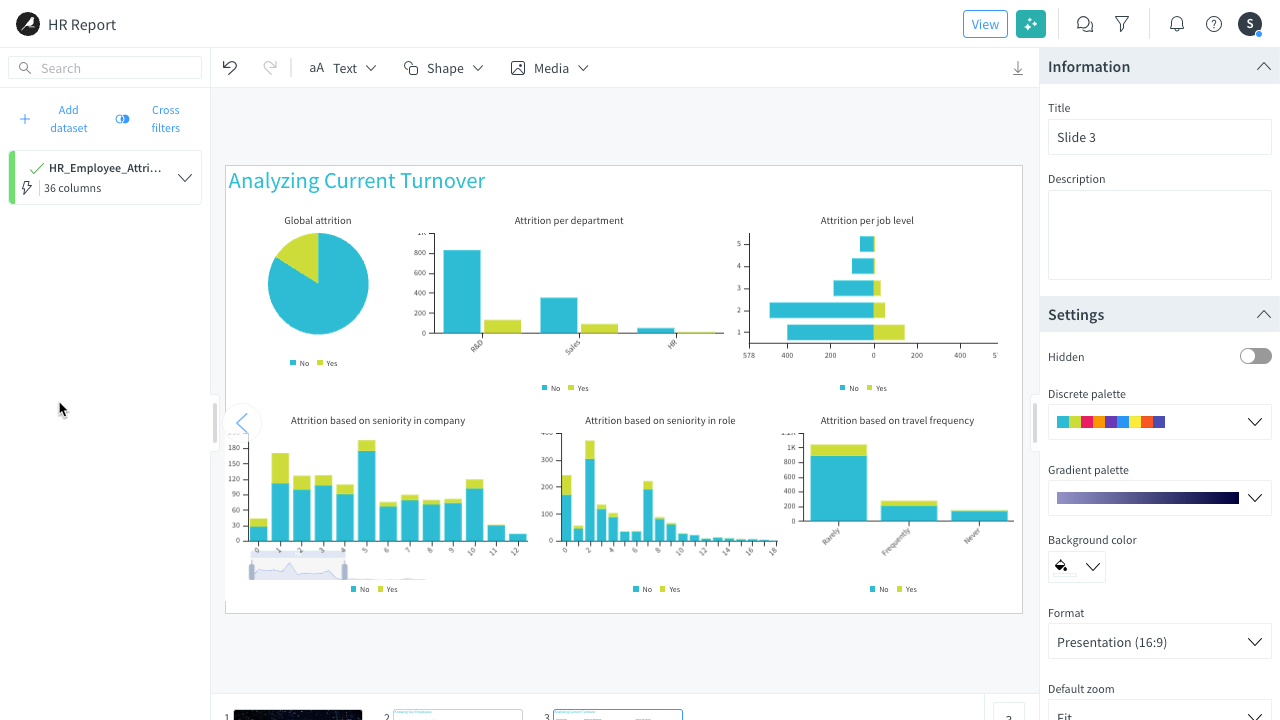The height and width of the screenshot is (720, 1280).
Task: Open the notifications bell
Action: (1177, 24)
